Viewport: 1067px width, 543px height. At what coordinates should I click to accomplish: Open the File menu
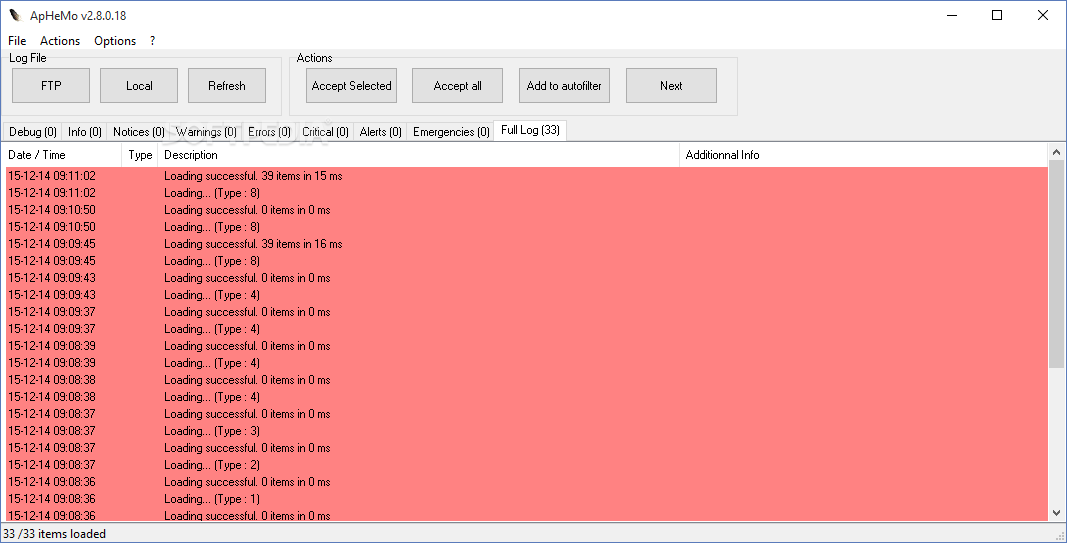click(17, 41)
